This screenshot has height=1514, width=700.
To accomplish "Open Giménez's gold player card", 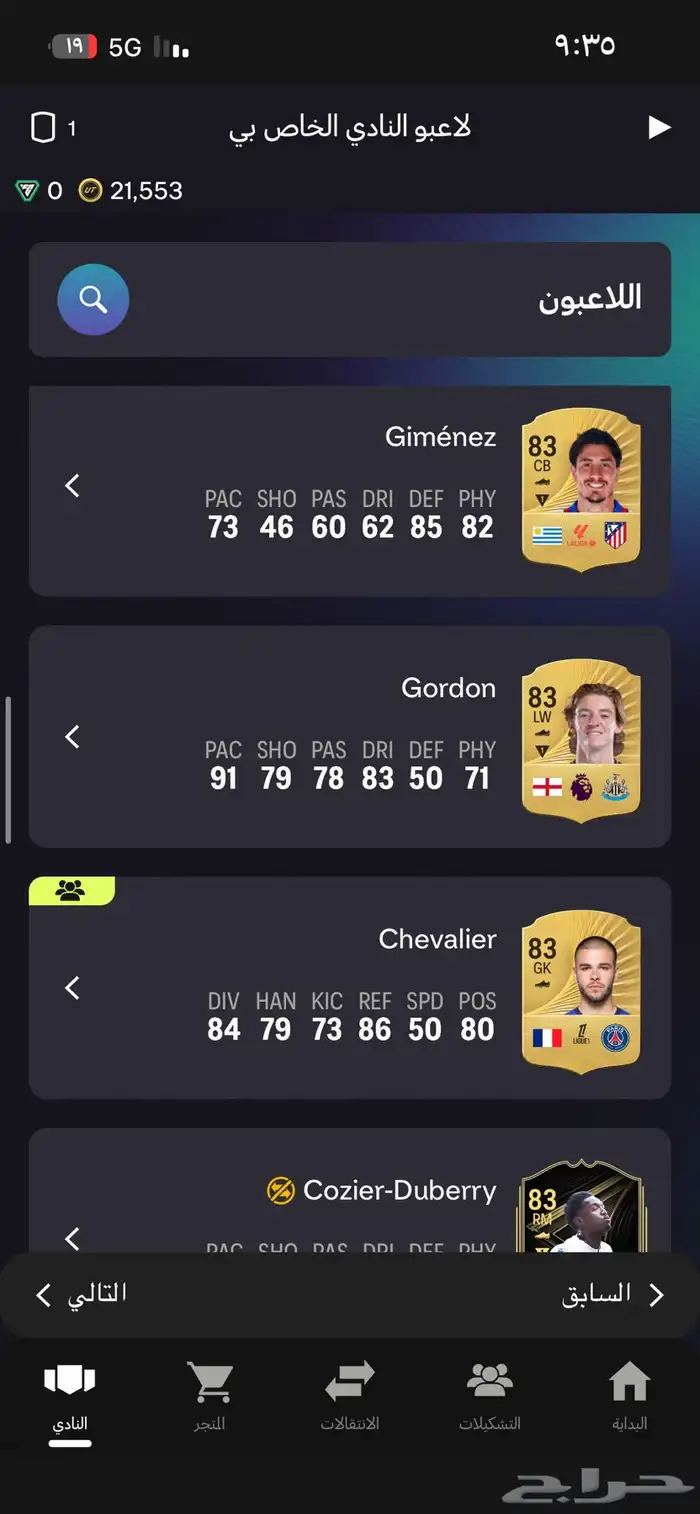I will click(x=582, y=489).
